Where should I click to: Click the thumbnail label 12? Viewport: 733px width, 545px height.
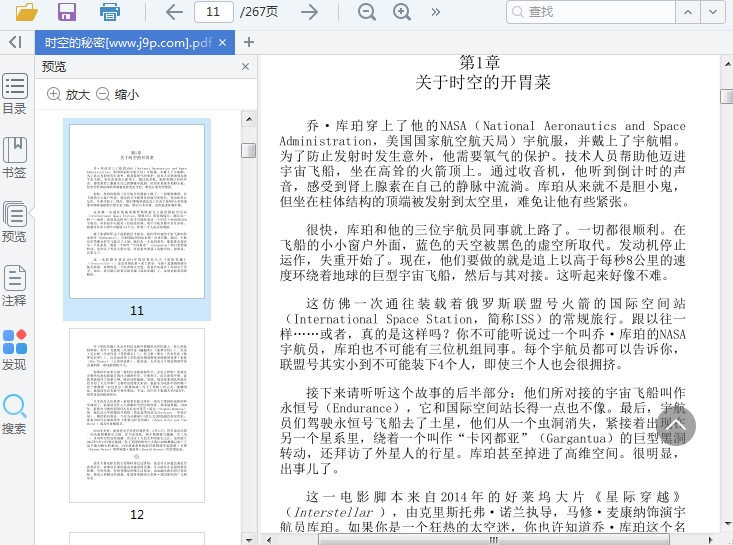[x=137, y=515]
